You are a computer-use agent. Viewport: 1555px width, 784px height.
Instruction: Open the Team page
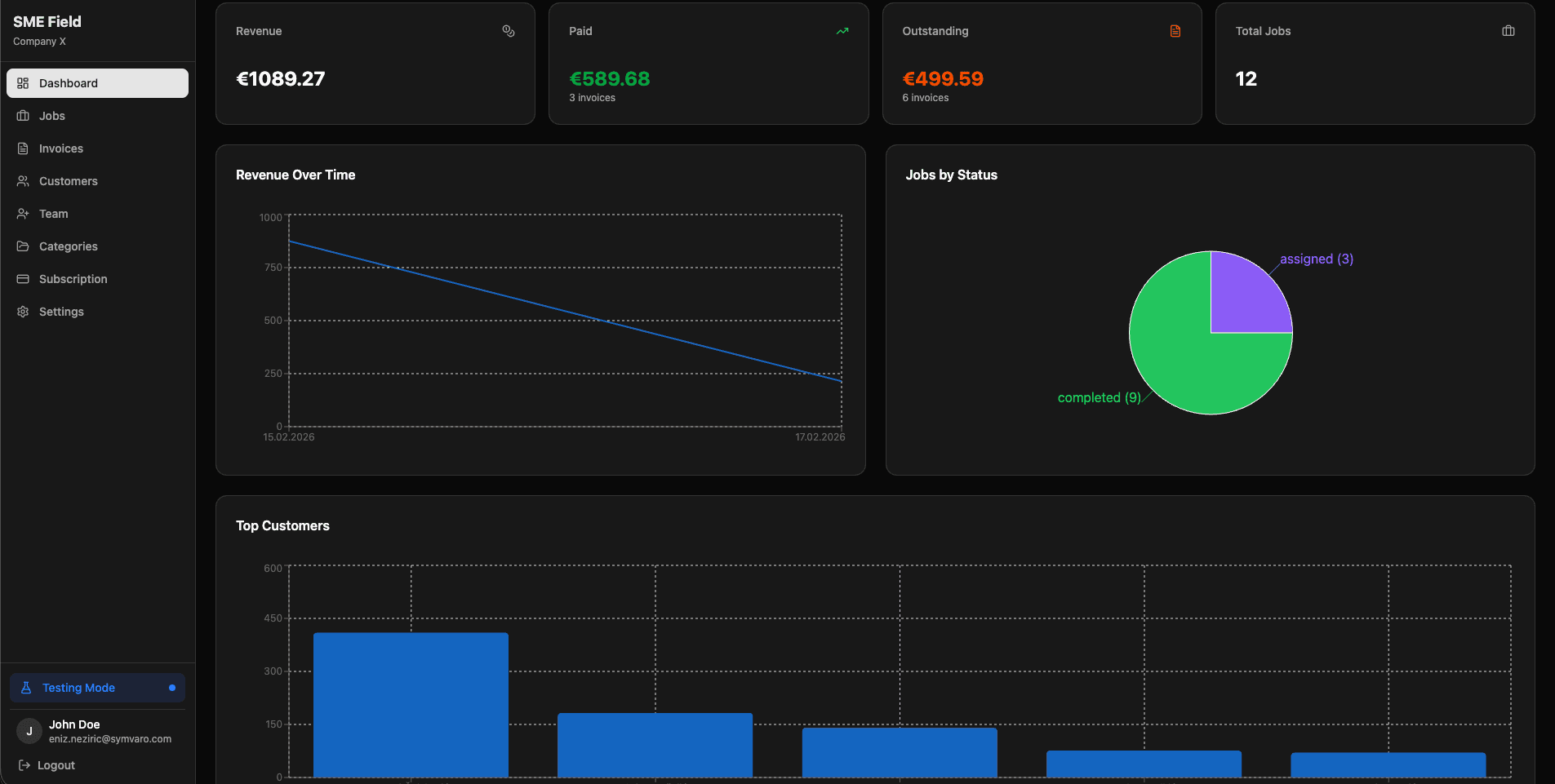52,213
